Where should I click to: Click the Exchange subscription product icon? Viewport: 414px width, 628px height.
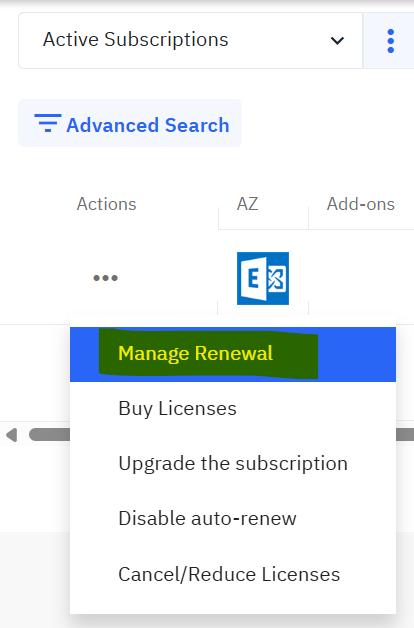(263, 278)
